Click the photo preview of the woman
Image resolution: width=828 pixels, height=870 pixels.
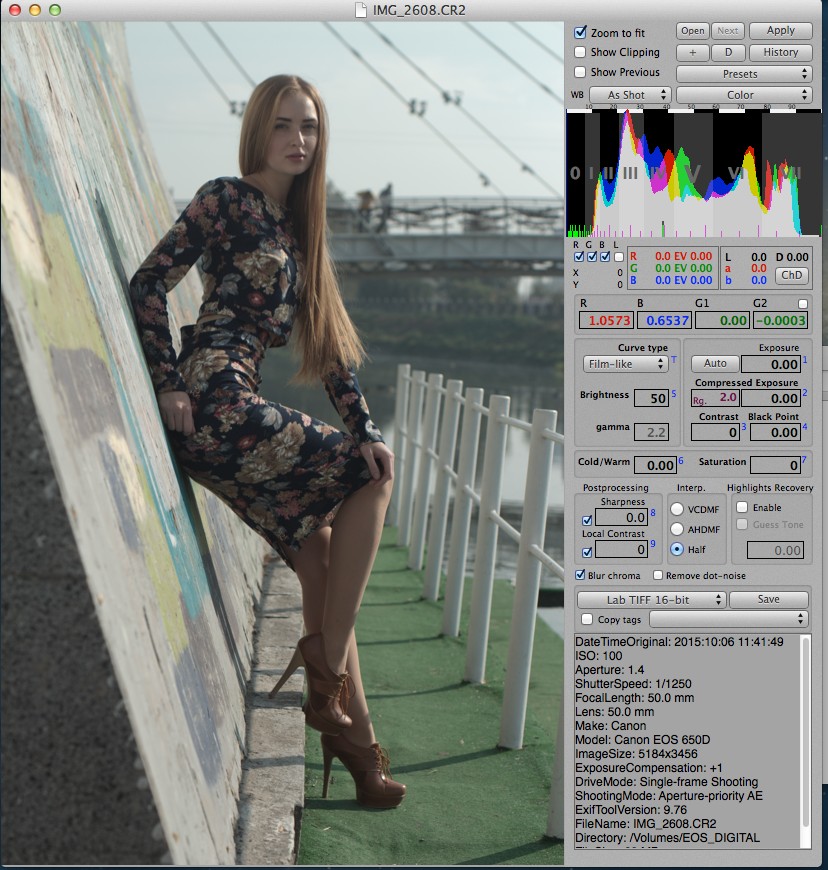(283, 443)
